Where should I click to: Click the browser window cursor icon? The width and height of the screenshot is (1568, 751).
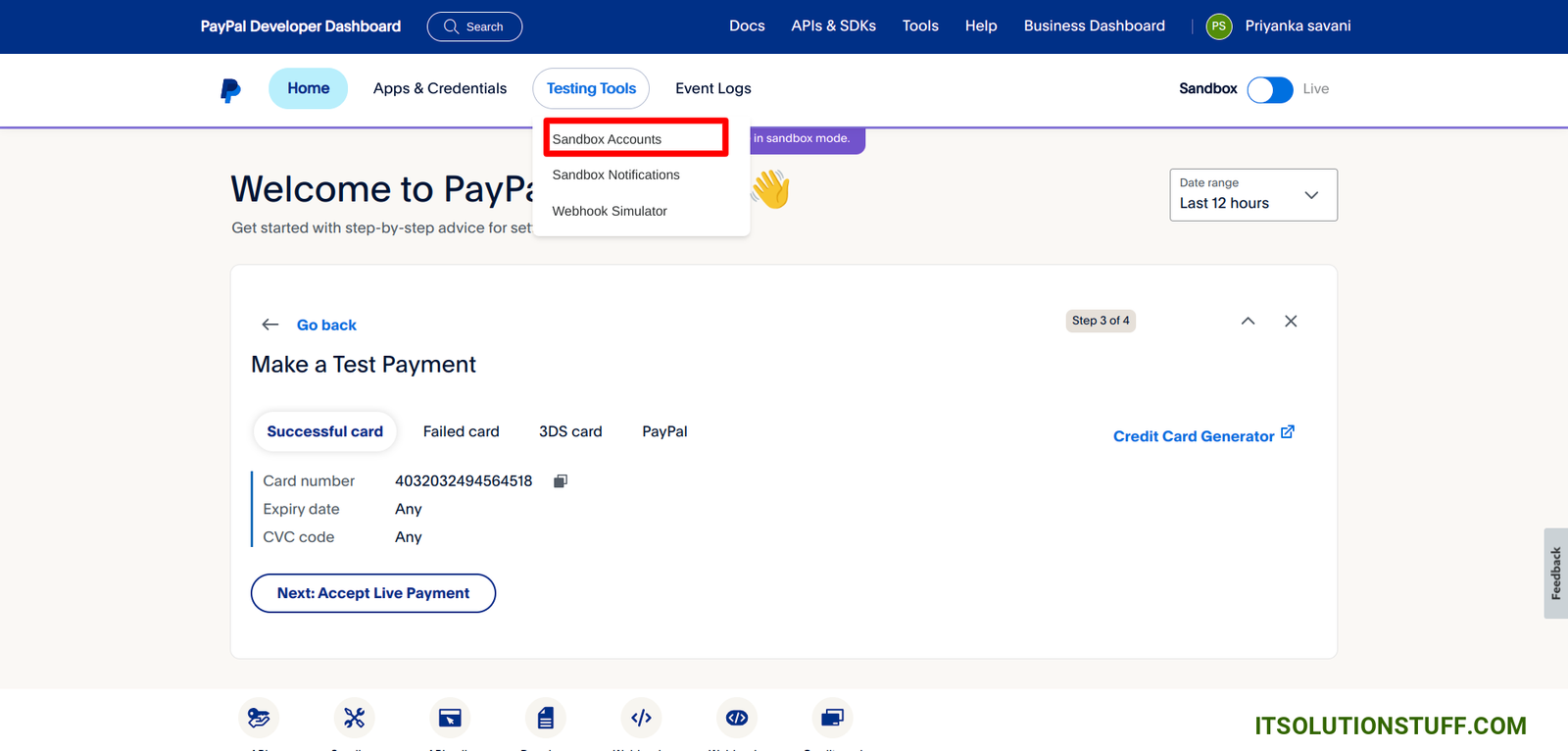tap(450, 718)
